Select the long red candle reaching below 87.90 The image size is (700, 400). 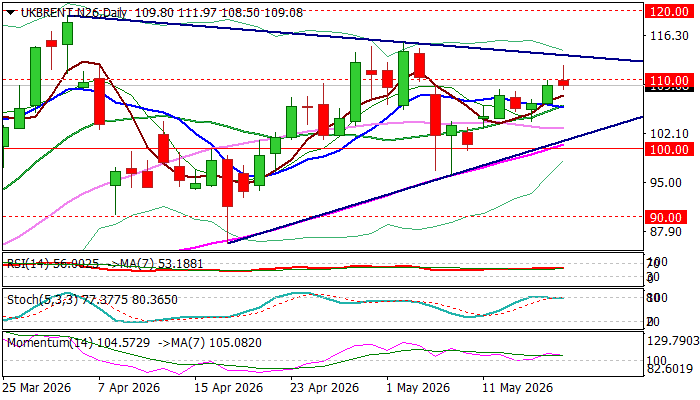coord(228,183)
